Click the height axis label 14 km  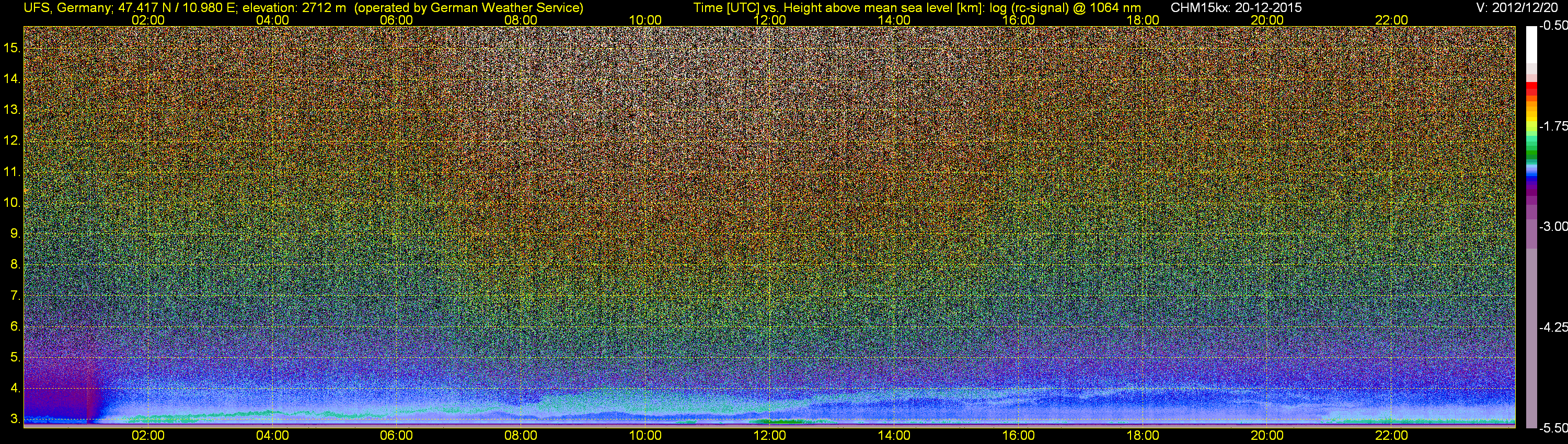[12, 78]
